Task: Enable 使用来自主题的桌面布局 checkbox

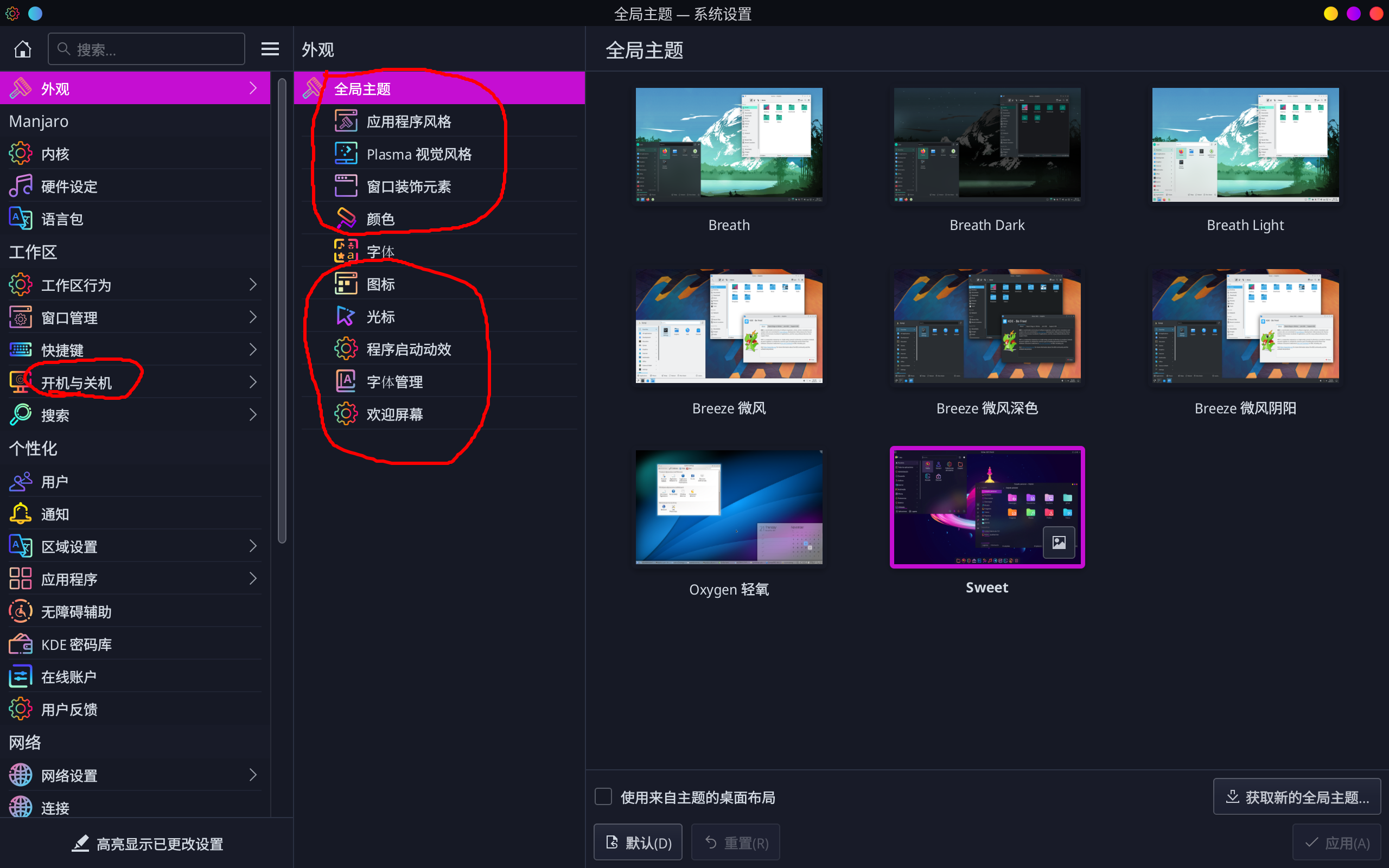Action: pyautogui.click(x=603, y=797)
